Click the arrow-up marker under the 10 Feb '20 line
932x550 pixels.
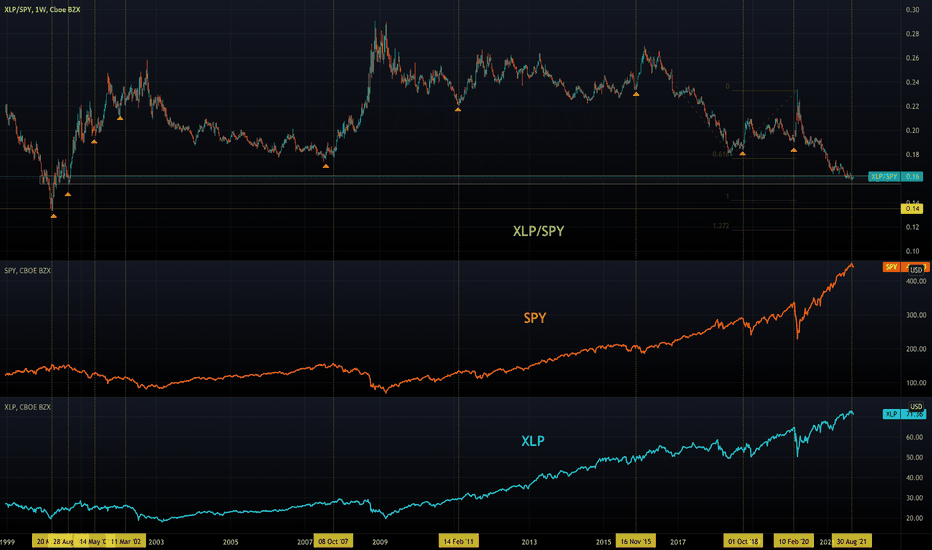(794, 150)
